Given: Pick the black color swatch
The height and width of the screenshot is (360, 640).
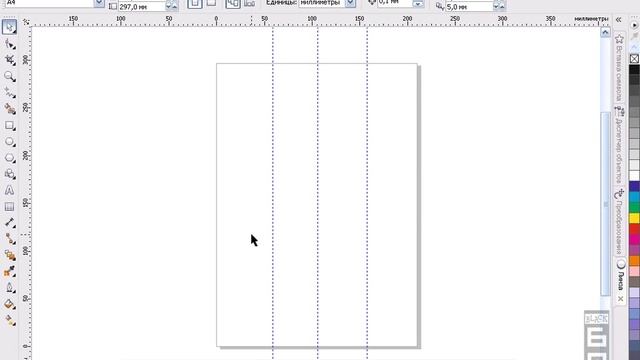Looking at the screenshot, I should pos(634,70).
